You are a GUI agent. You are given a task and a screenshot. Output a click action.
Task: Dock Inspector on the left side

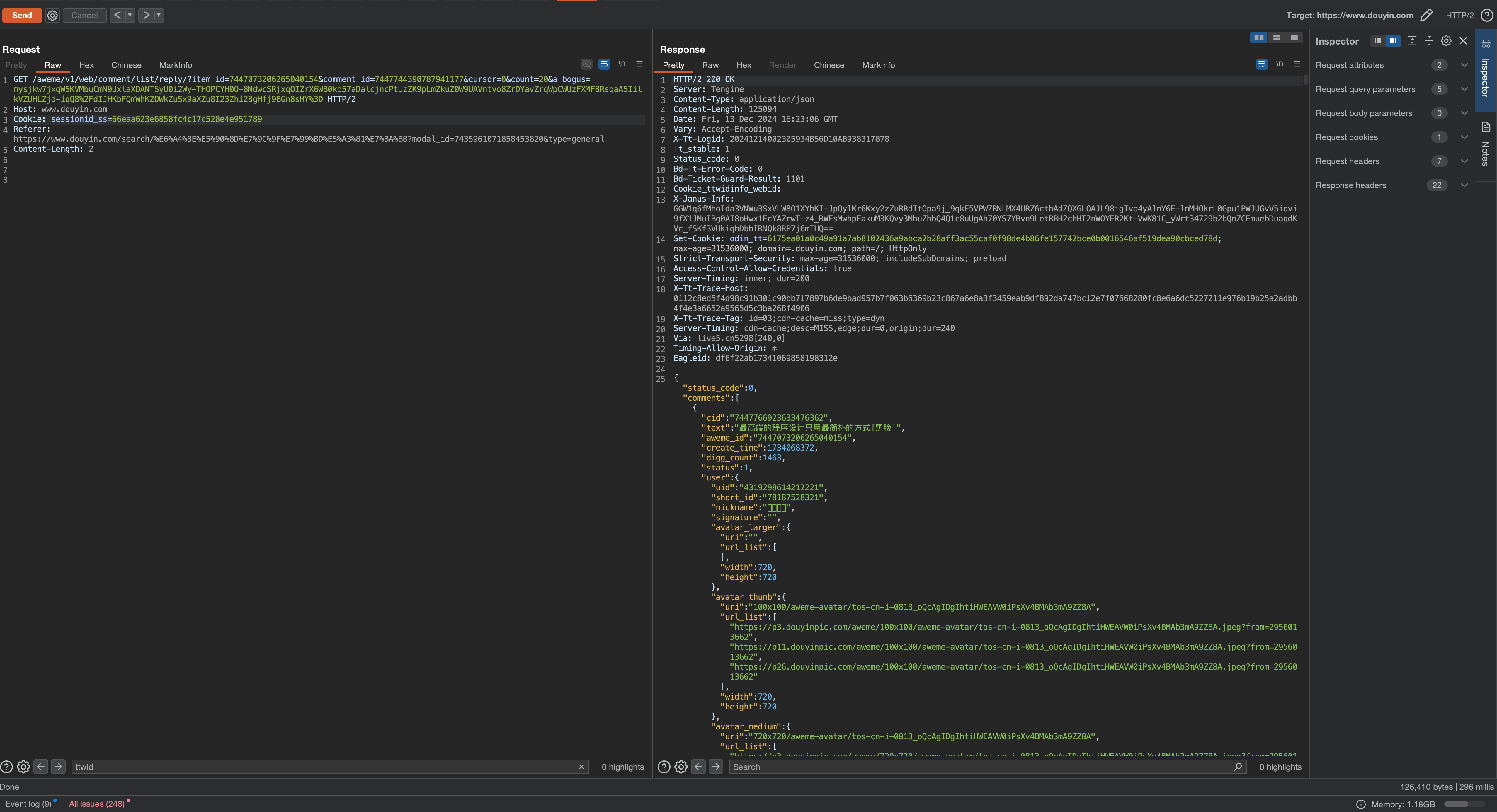pos(1377,41)
